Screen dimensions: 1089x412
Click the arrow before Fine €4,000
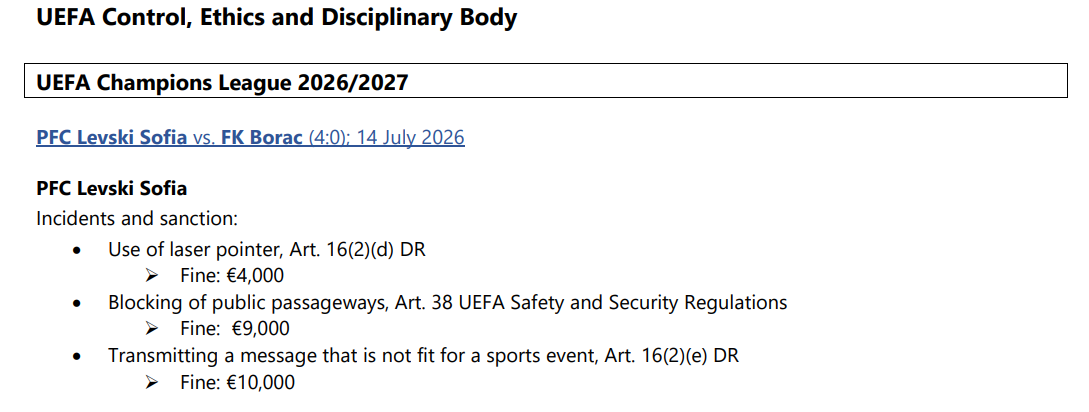(x=152, y=276)
